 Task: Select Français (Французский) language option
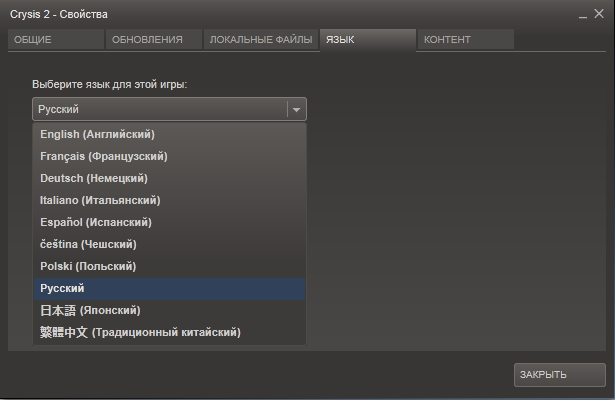[169, 156]
